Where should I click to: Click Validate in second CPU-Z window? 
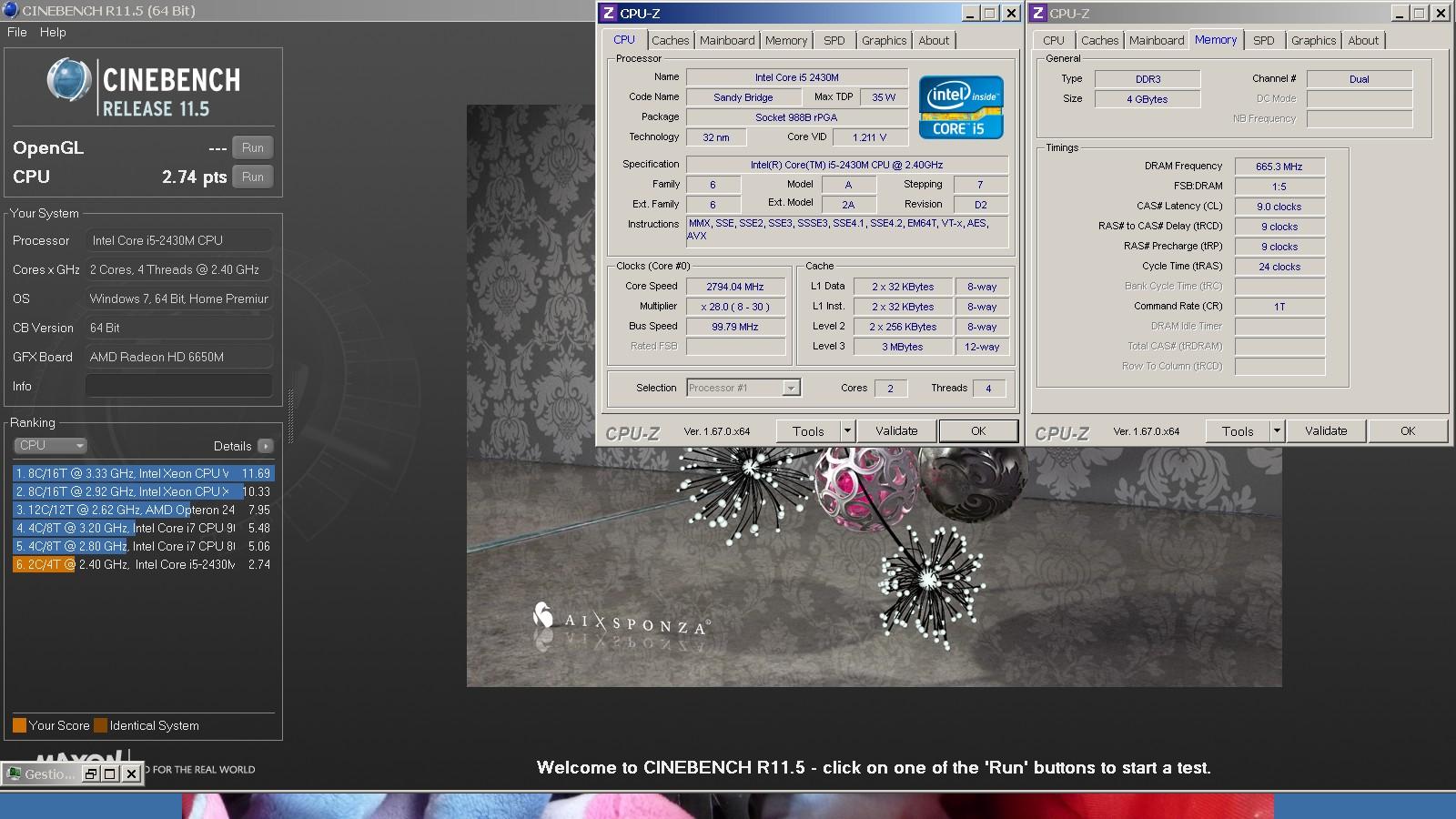(x=1326, y=431)
